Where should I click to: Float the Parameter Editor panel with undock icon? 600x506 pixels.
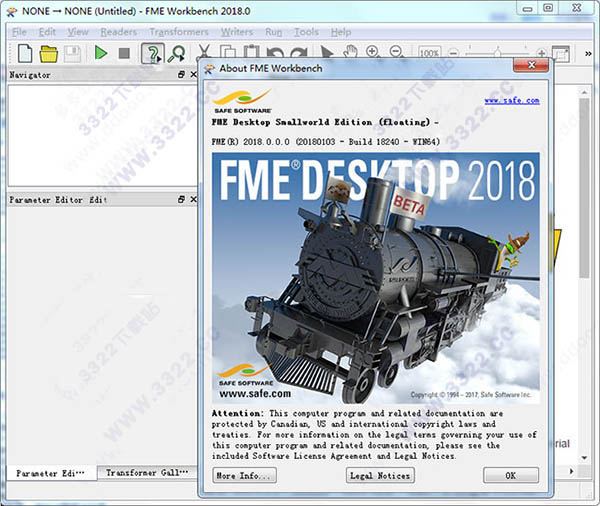[x=181, y=199]
